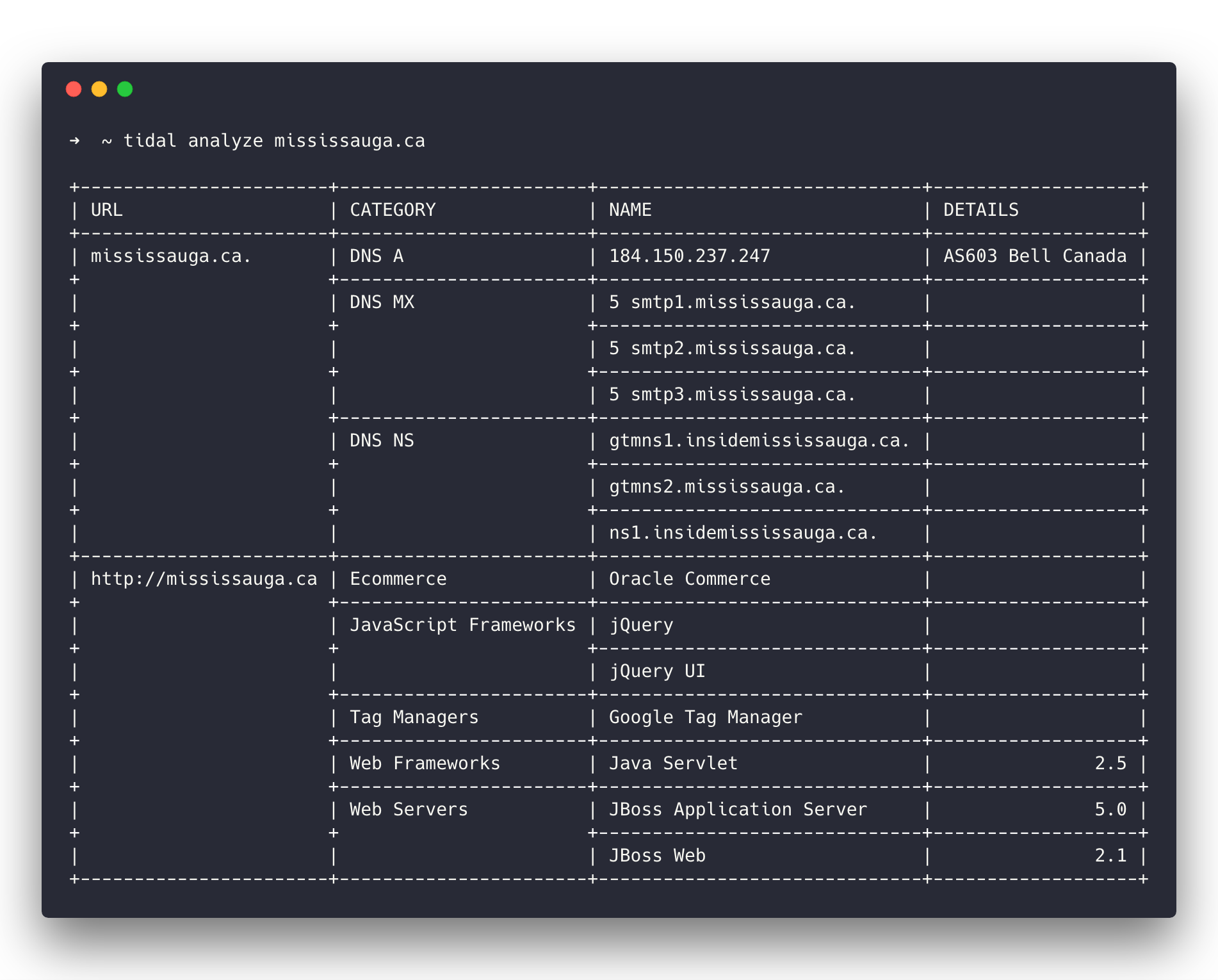The image size is (1218, 980).
Task: Click 'JBoss Application Server' name cell
Action: coord(738,810)
